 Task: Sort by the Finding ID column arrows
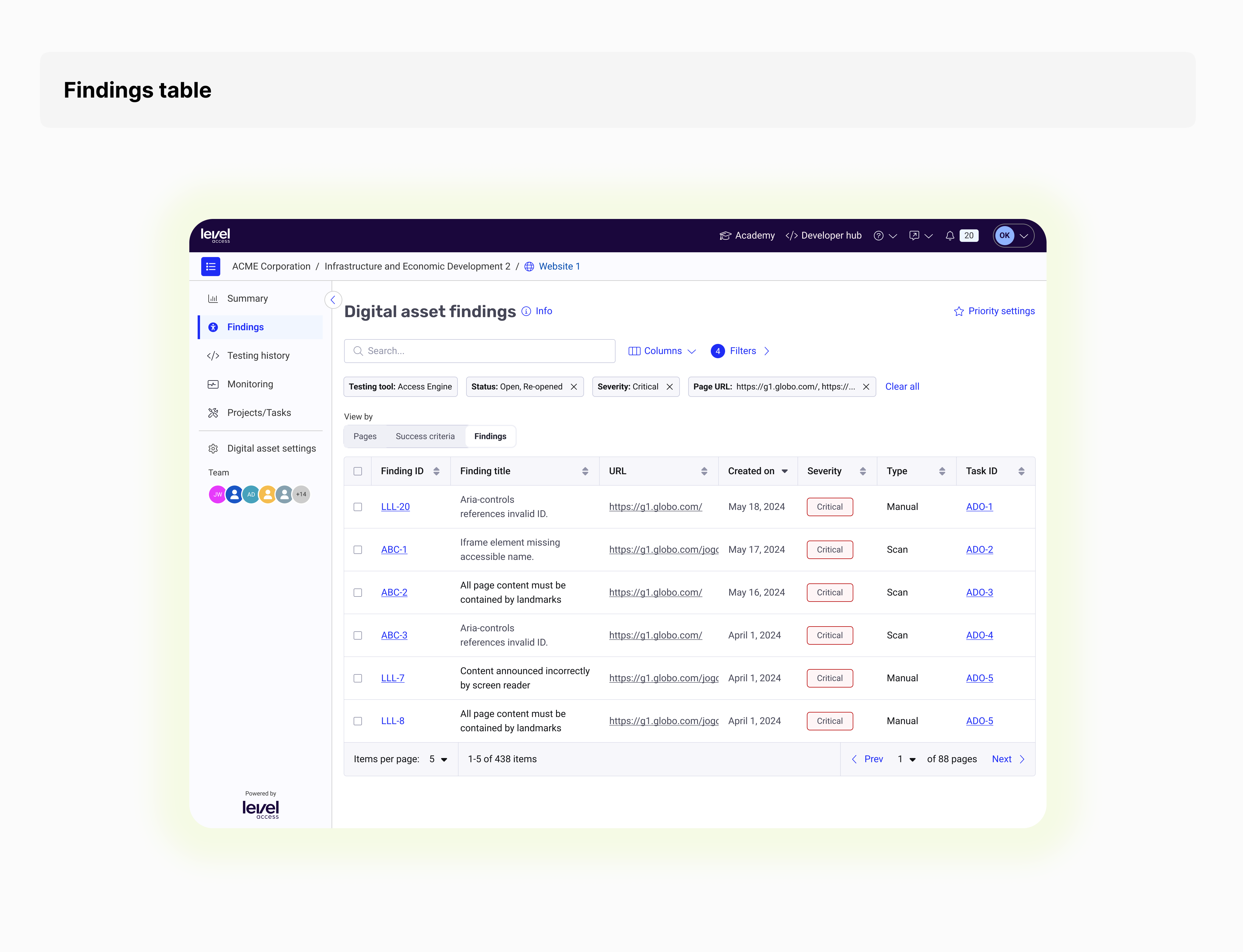436,471
